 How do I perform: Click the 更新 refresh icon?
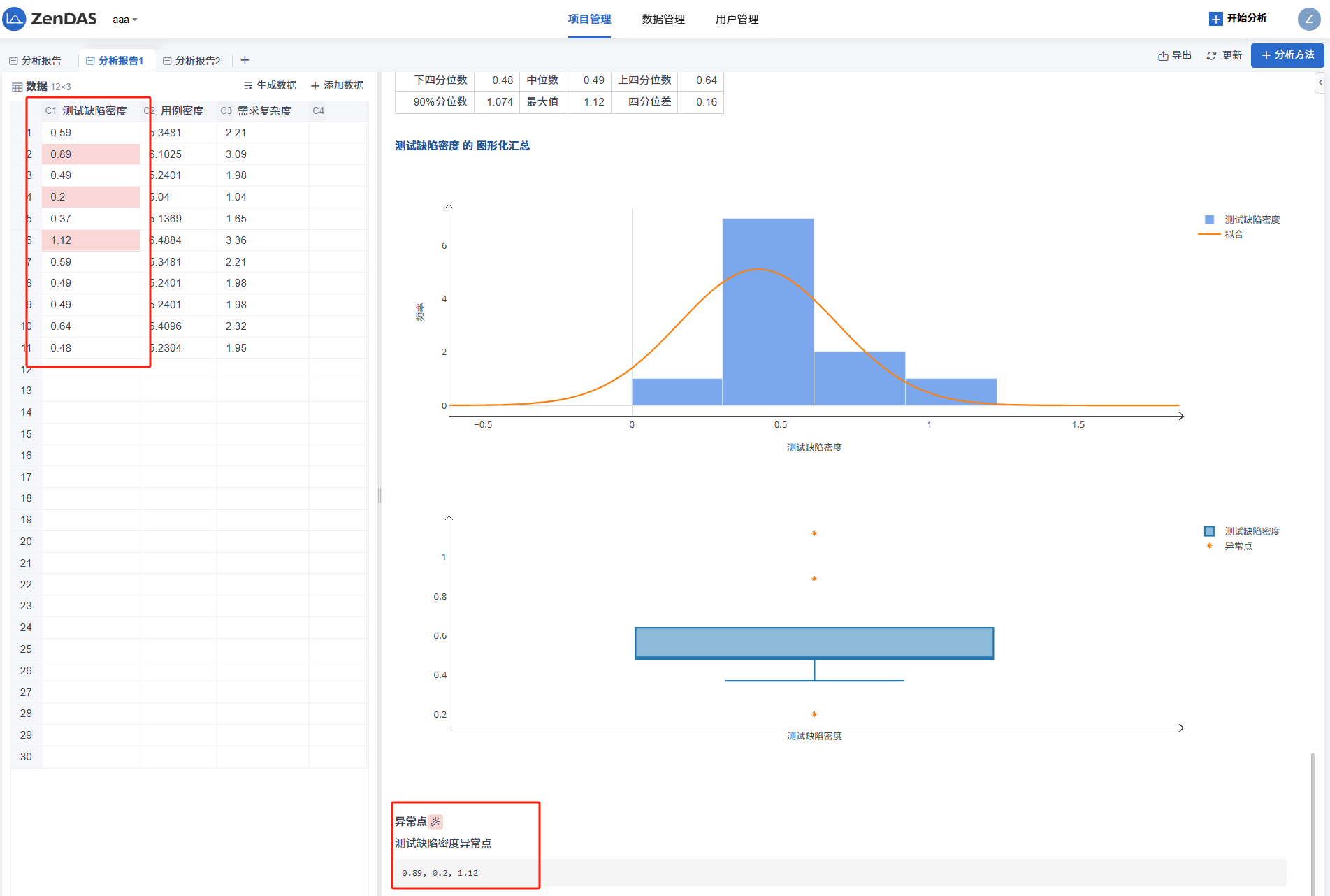click(x=1211, y=56)
